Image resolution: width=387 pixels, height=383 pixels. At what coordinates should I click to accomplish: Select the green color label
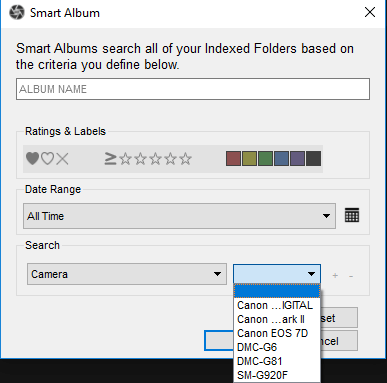pos(265,158)
